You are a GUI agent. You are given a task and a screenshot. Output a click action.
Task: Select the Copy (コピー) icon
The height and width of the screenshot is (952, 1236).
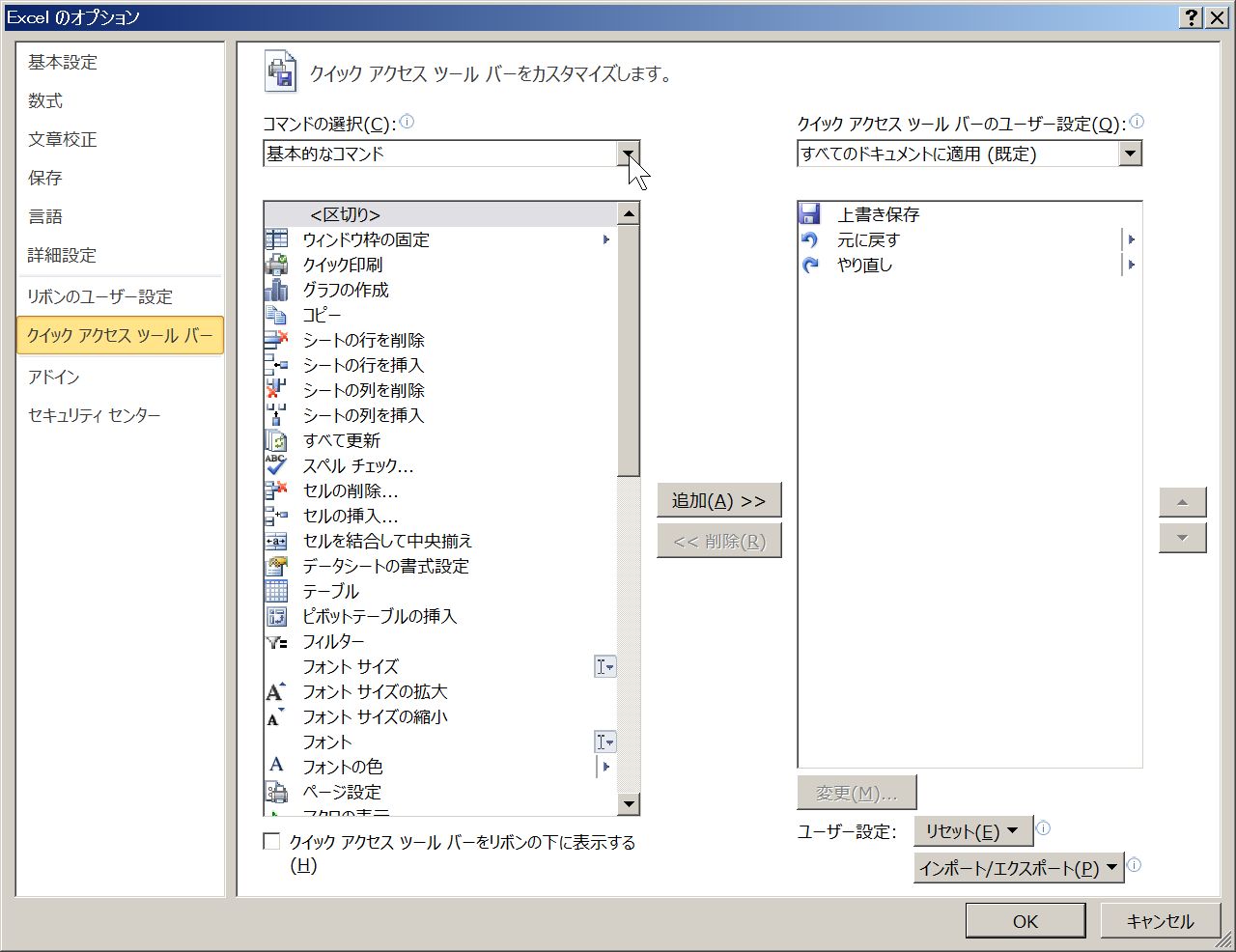coord(276,315)
